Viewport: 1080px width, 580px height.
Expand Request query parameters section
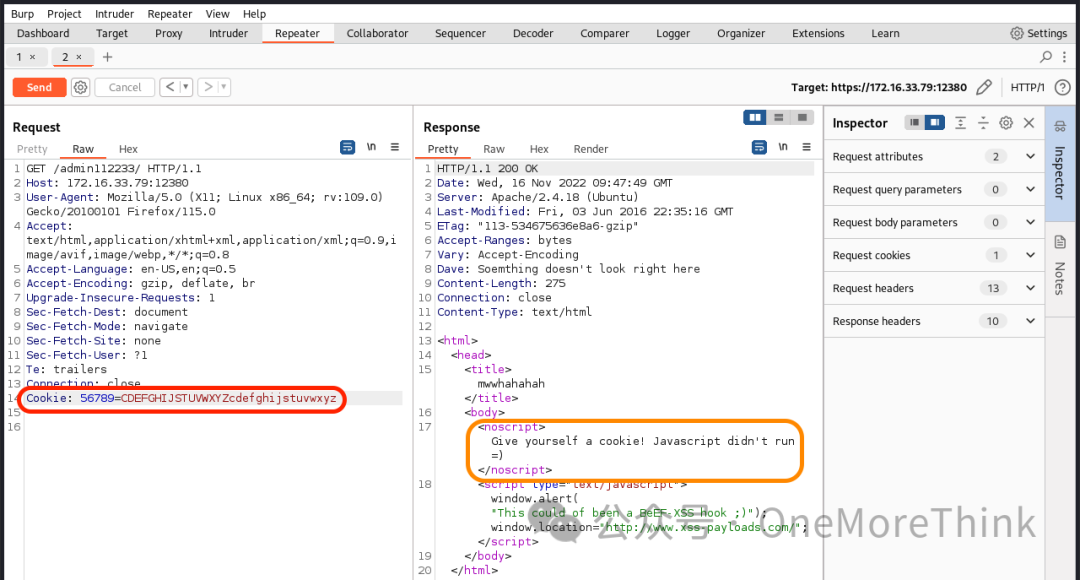click(x=934, y=189)
